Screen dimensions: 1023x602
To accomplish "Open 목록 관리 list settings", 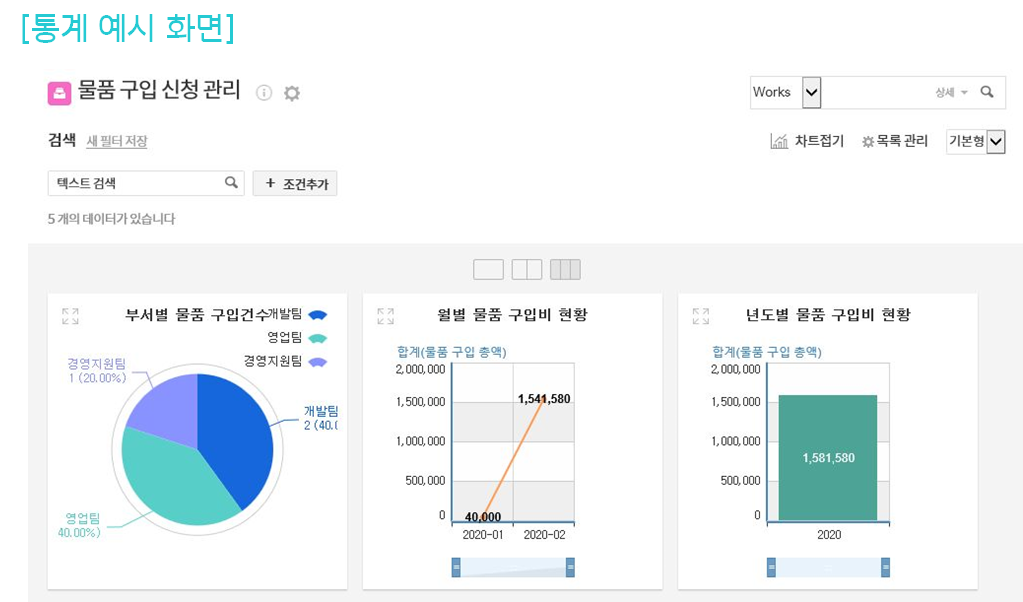I will [895, 142].
